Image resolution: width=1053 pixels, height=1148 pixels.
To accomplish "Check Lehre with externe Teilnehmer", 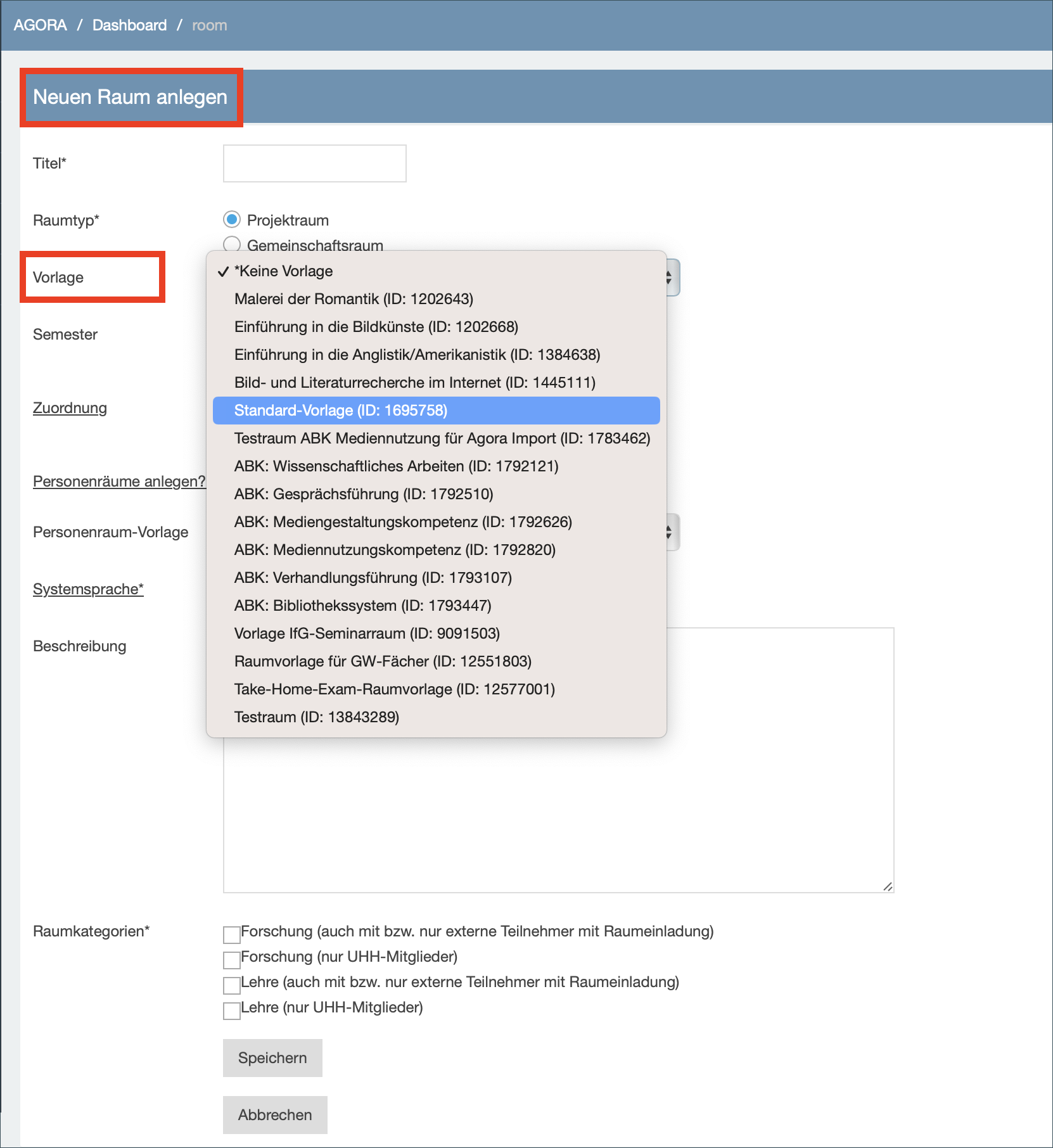I will tap(232, 985).
